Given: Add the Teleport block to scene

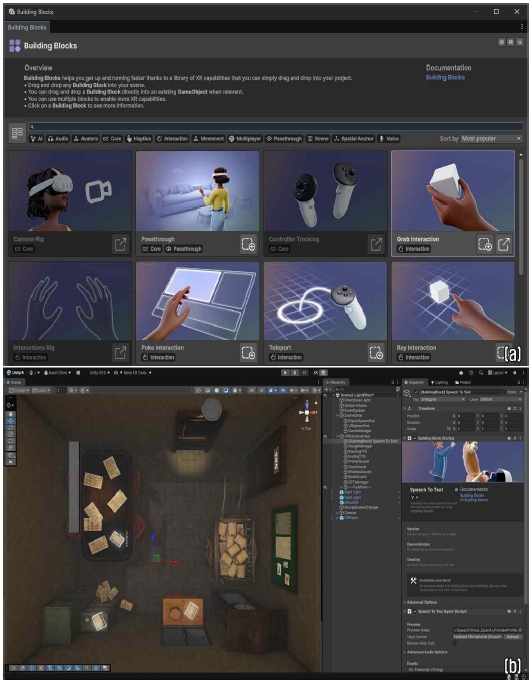Looking at the screenshot, I should coord(376,352).
